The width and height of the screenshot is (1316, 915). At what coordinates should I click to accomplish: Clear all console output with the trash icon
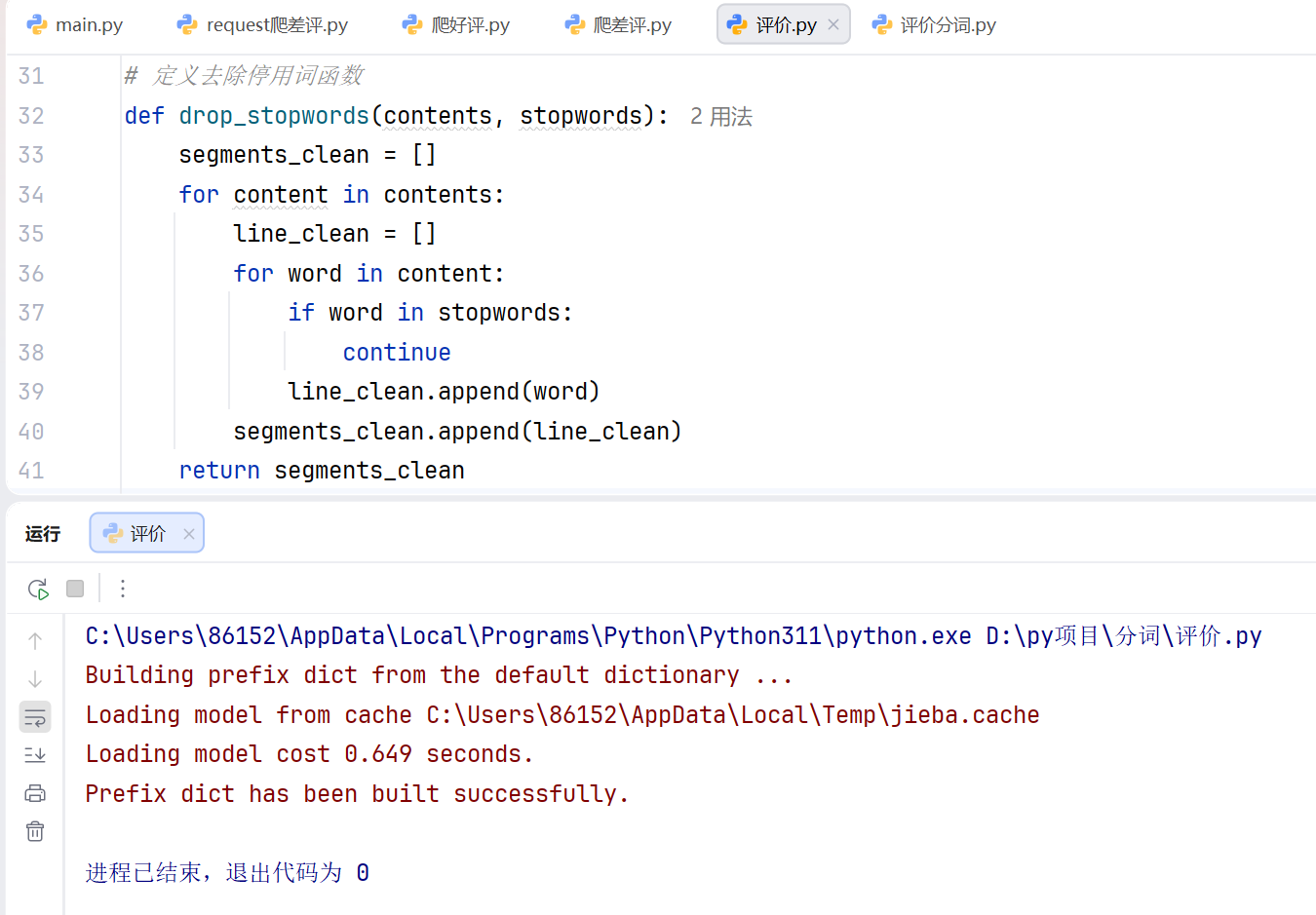click(x=35, y=831)
